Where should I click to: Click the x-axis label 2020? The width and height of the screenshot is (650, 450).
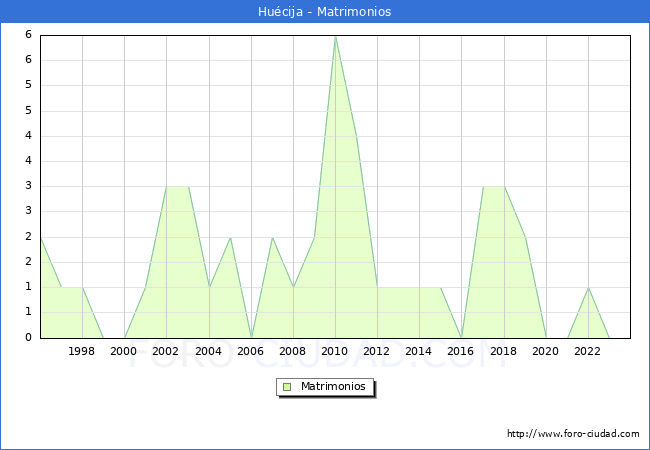(546, 351)
